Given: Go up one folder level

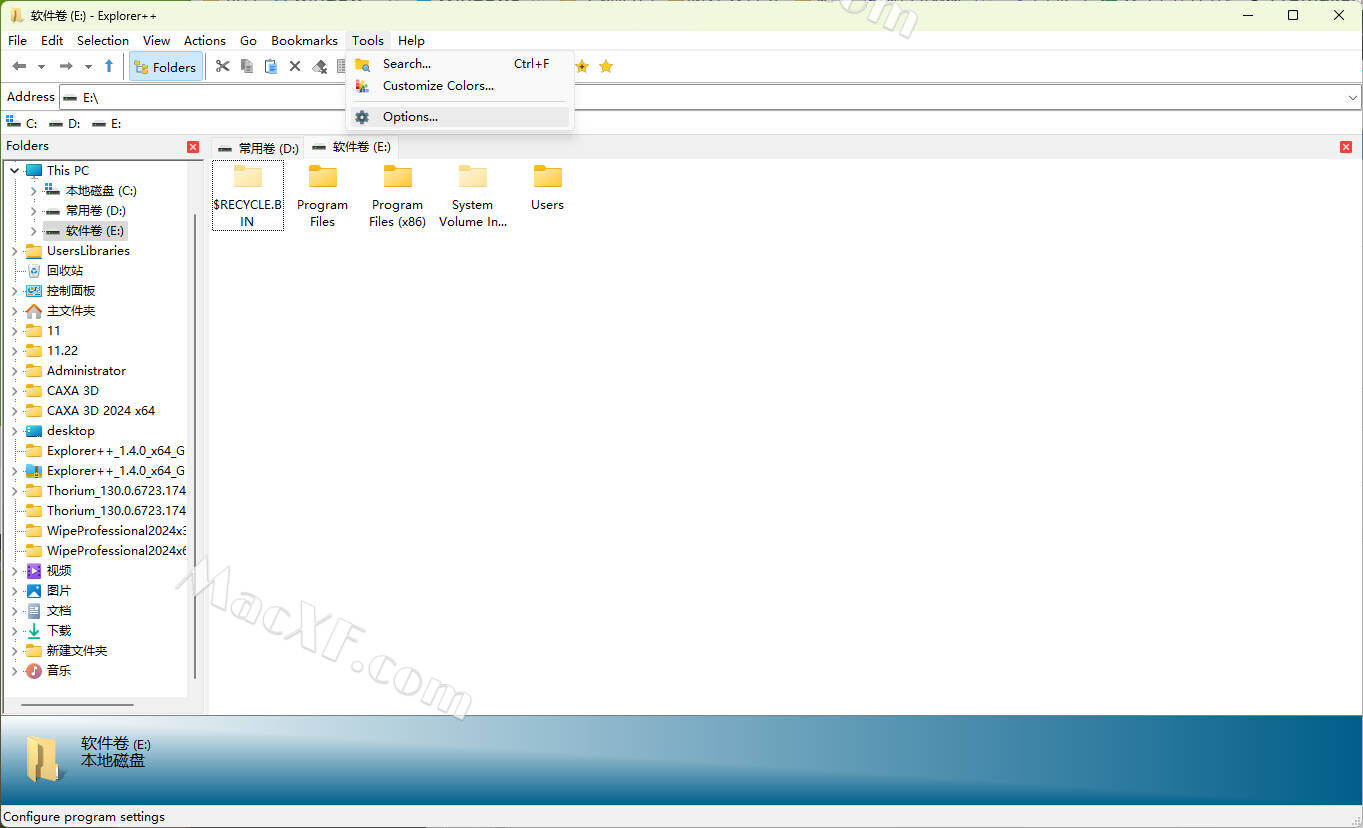Looking at the screenshot, I should coord(109,66).
